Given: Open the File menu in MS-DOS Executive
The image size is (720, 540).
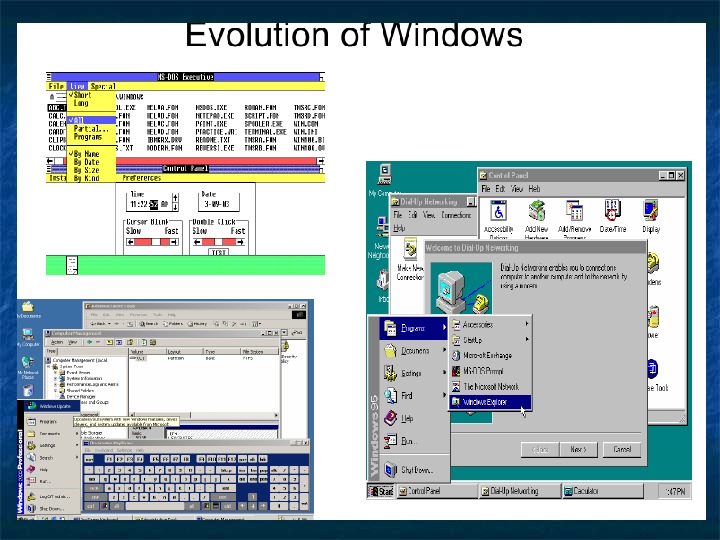Looking at the screenshot, I should [56, 86].
